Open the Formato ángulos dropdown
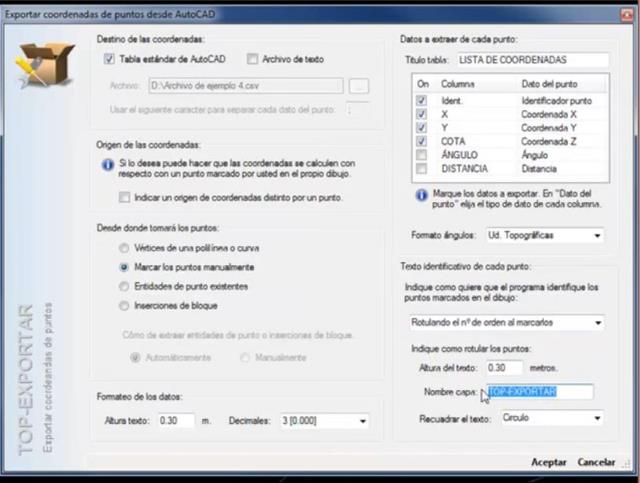 click(x=545, y=235)
